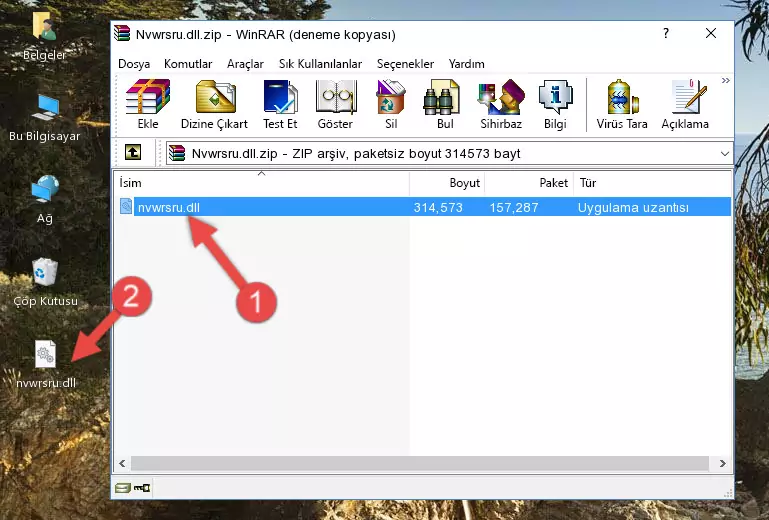The height and width of the screenshot is (520, 769).
Task: Open the Araçlar menu
Action: tap(245, 64)
